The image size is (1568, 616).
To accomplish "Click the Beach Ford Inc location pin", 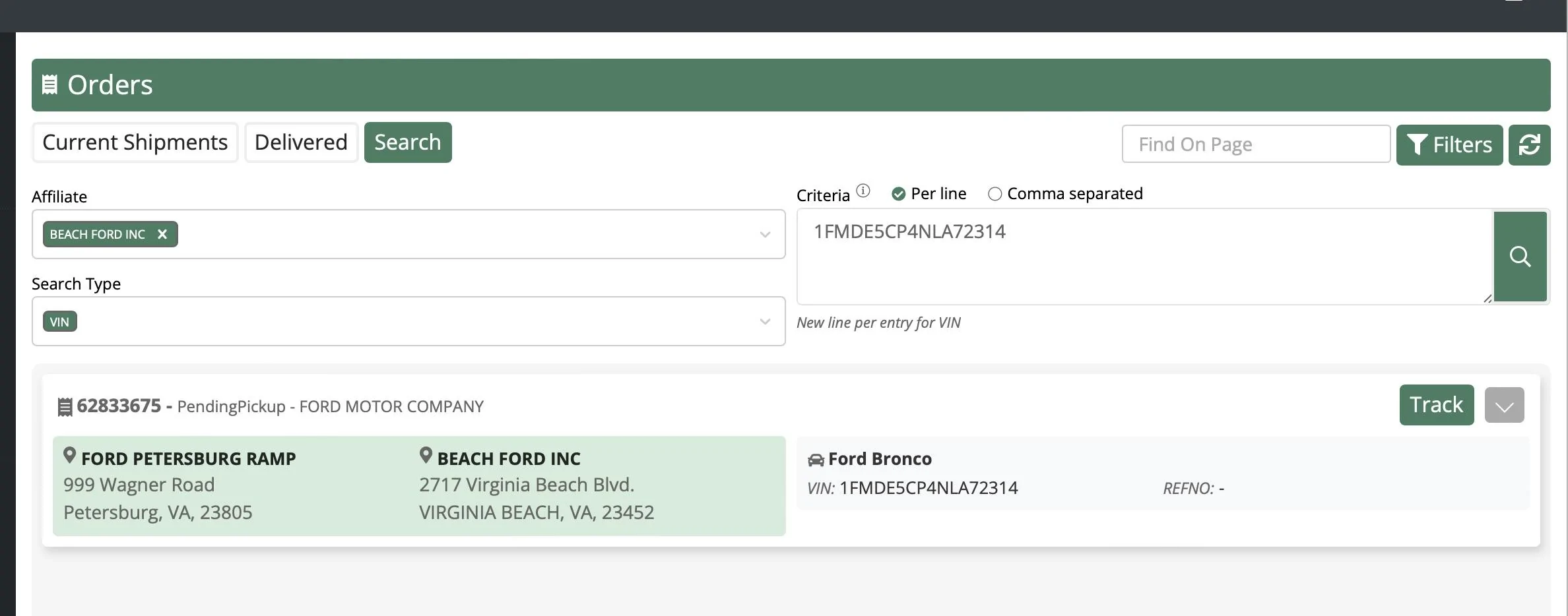I will pyautogui.click(x=426, y=455).
